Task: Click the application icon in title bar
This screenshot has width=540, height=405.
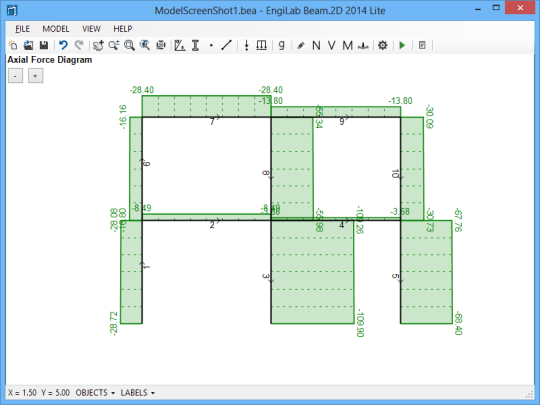Action: (12, 10)
